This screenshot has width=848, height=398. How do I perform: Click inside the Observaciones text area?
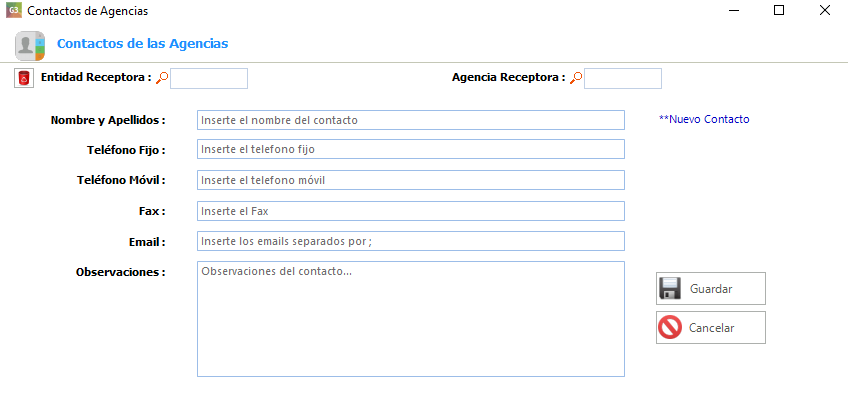point(410,319)
